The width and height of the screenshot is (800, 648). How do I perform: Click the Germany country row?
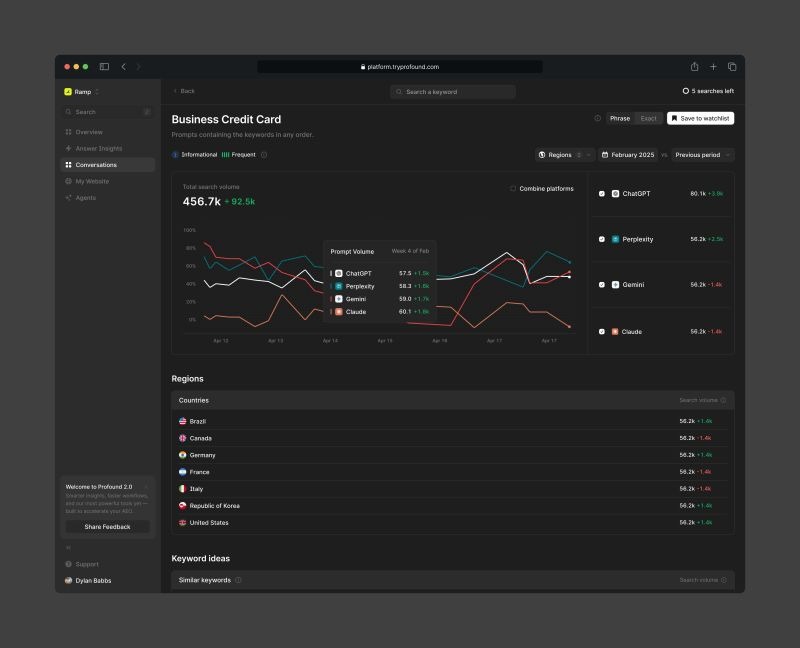(453, 455)
